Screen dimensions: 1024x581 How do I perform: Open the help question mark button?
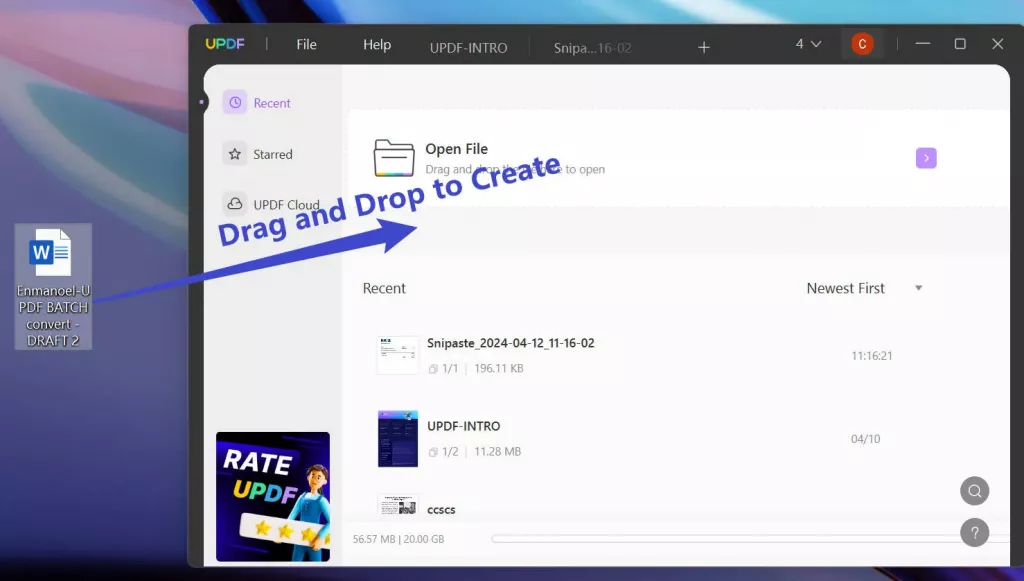[974, 533]
